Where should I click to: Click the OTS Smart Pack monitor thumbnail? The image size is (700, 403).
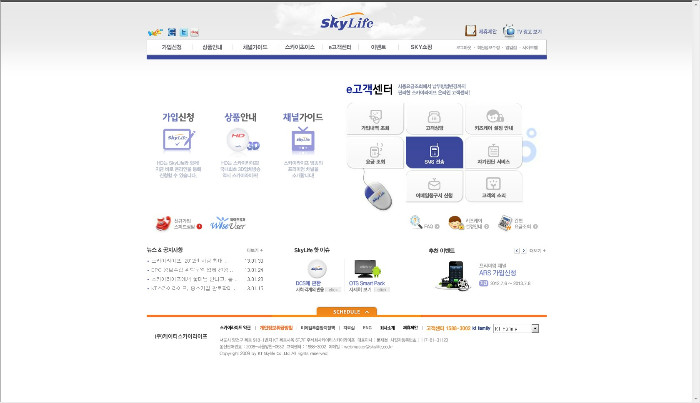pyautogui.click(x=367, y=269)
